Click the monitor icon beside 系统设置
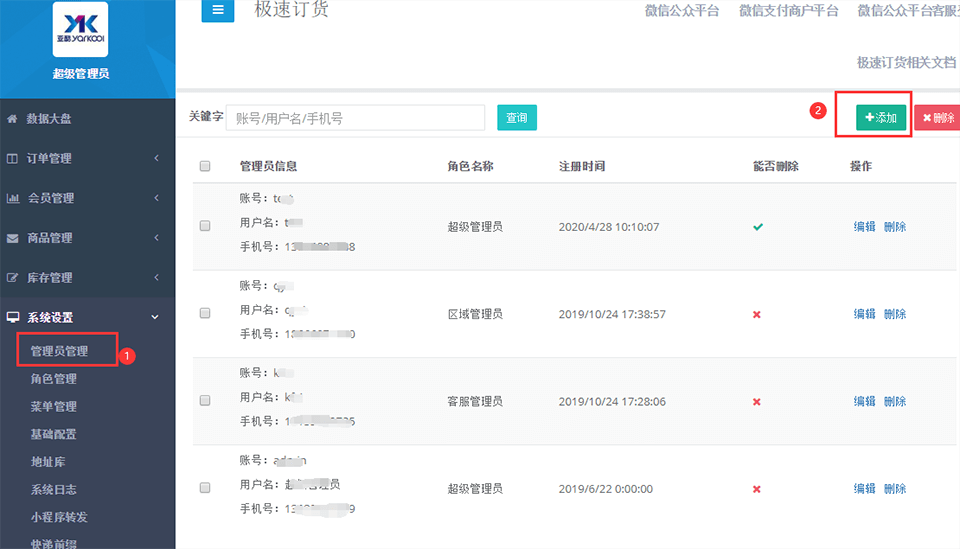Viewport: 960px width, 549px height. pos(13,317)
